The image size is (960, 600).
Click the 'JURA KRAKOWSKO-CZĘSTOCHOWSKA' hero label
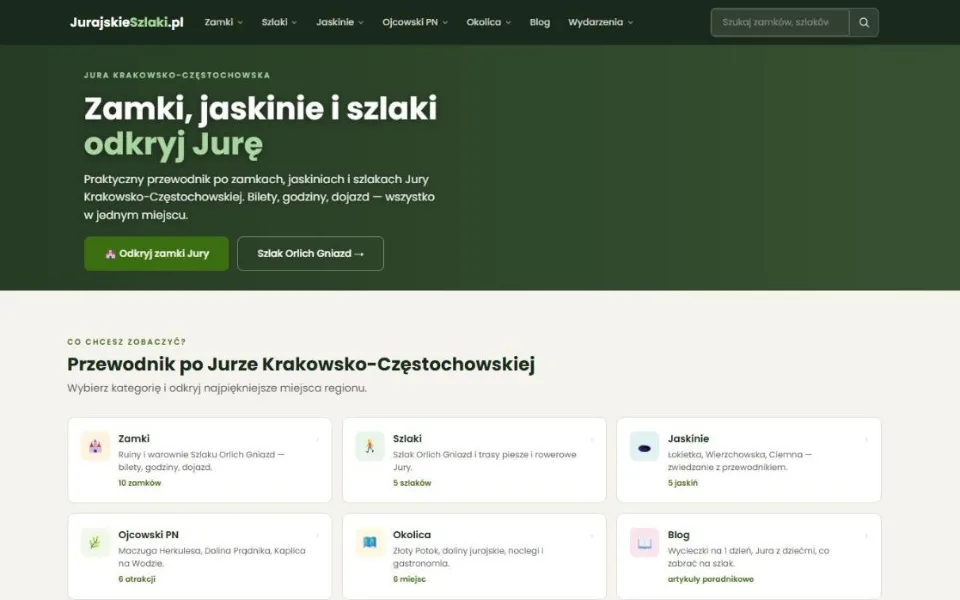point(177,75)
